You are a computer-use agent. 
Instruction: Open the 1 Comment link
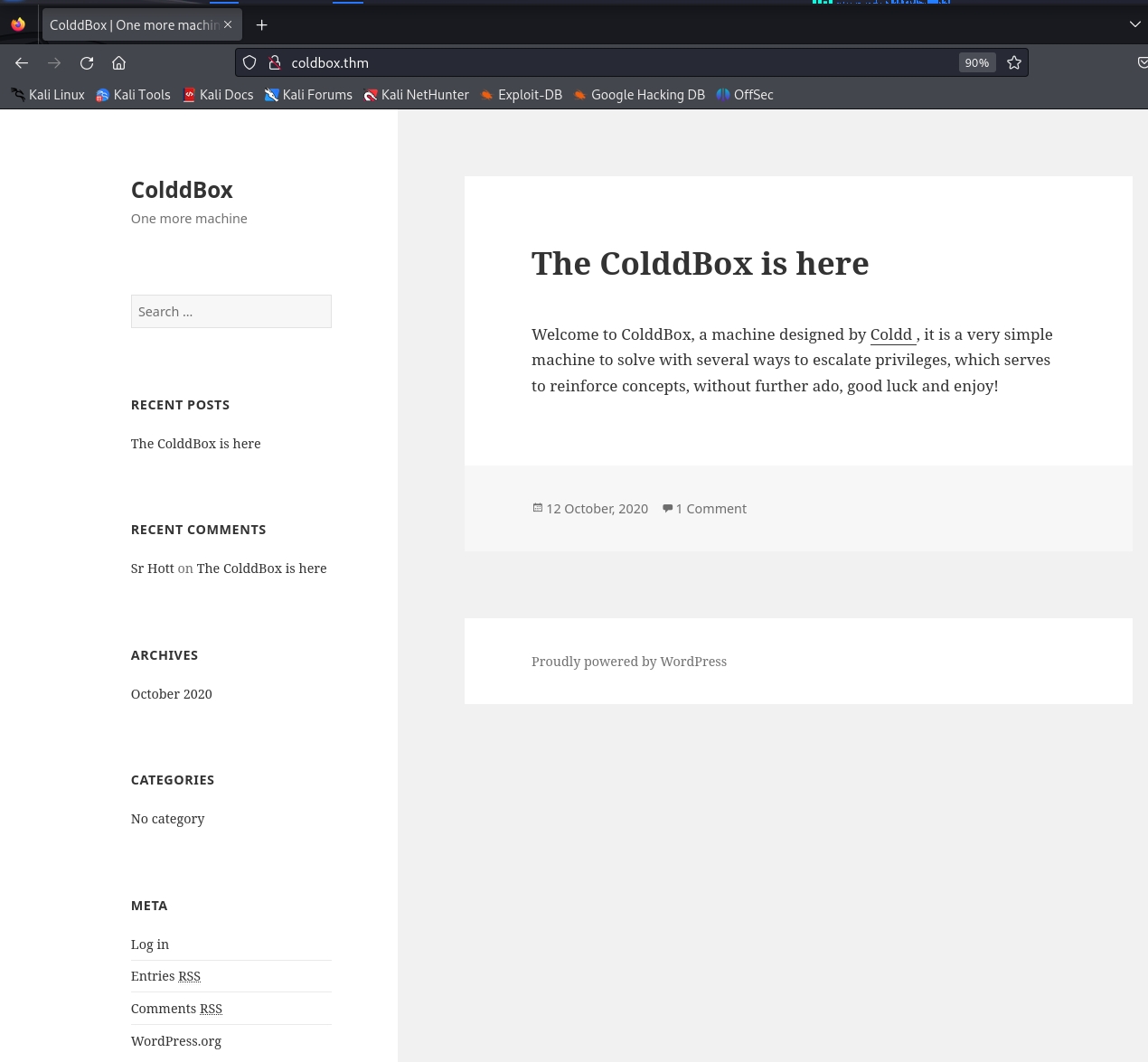point(710,509)
